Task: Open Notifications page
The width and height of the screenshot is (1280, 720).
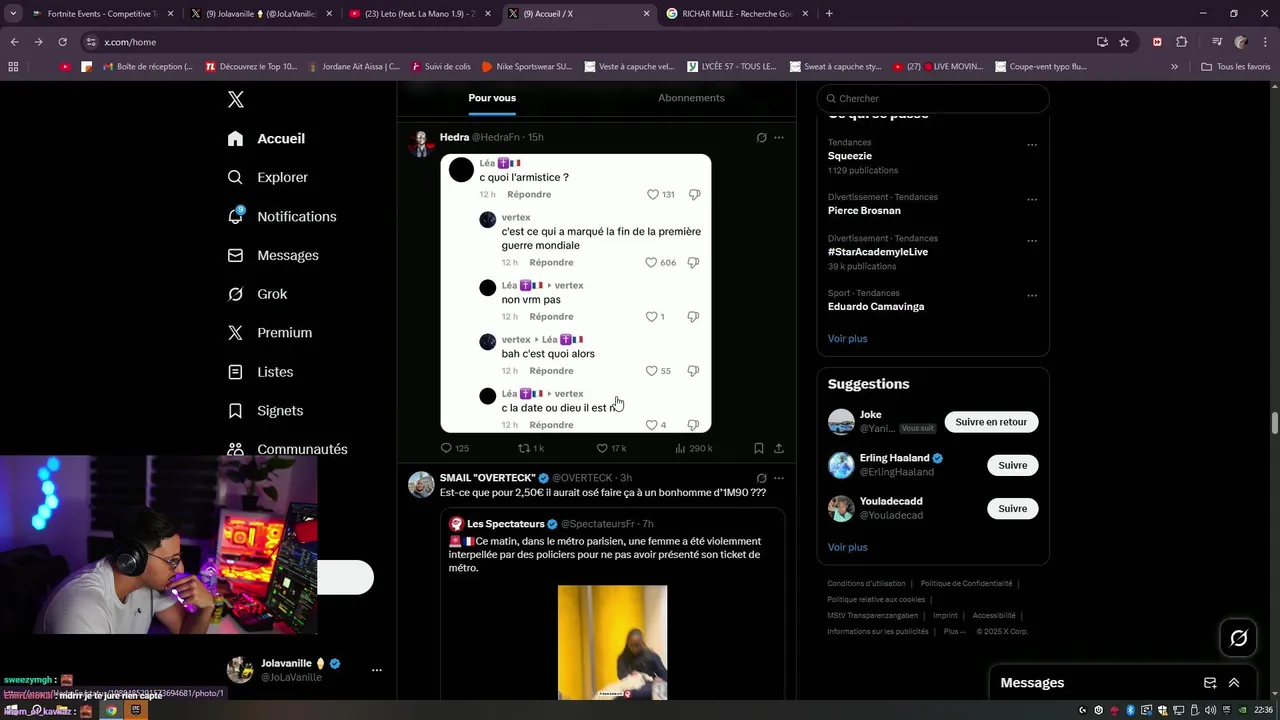Action: (281, 217)
